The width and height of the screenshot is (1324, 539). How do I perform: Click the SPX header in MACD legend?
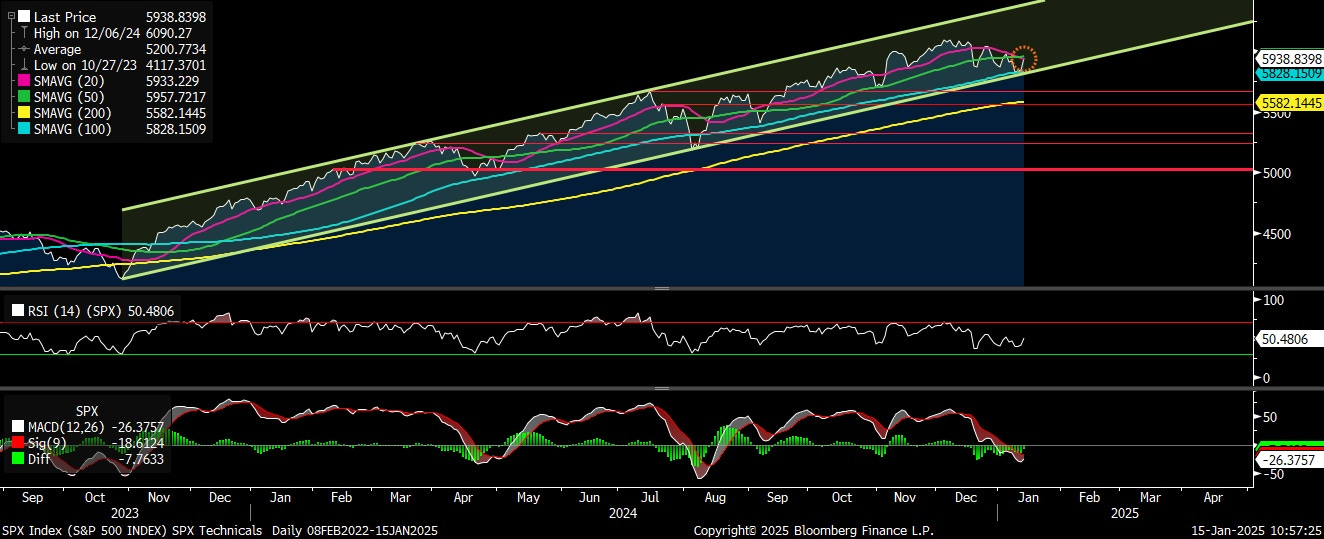click(88, 411)
